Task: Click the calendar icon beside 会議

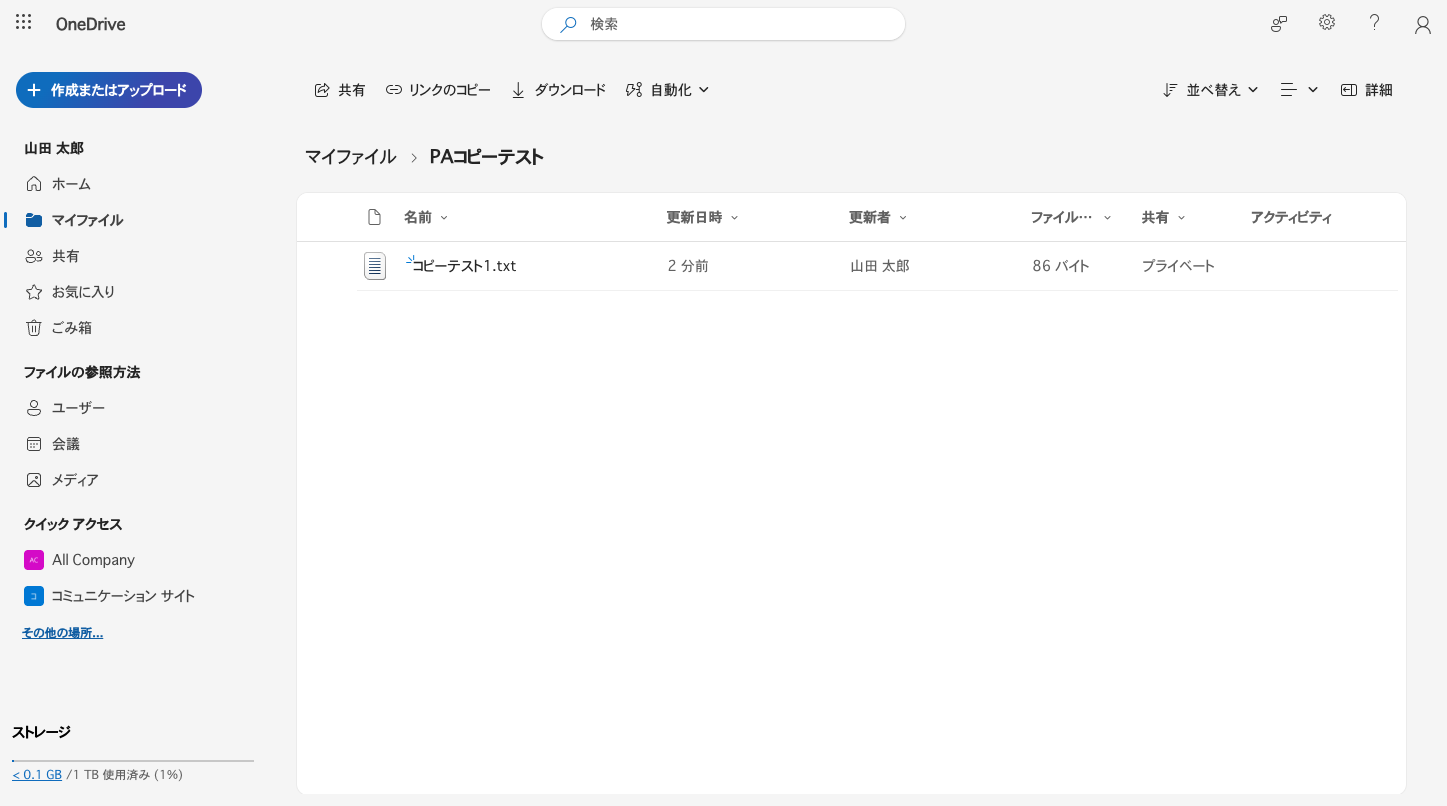Action: (x=34, y=444)
